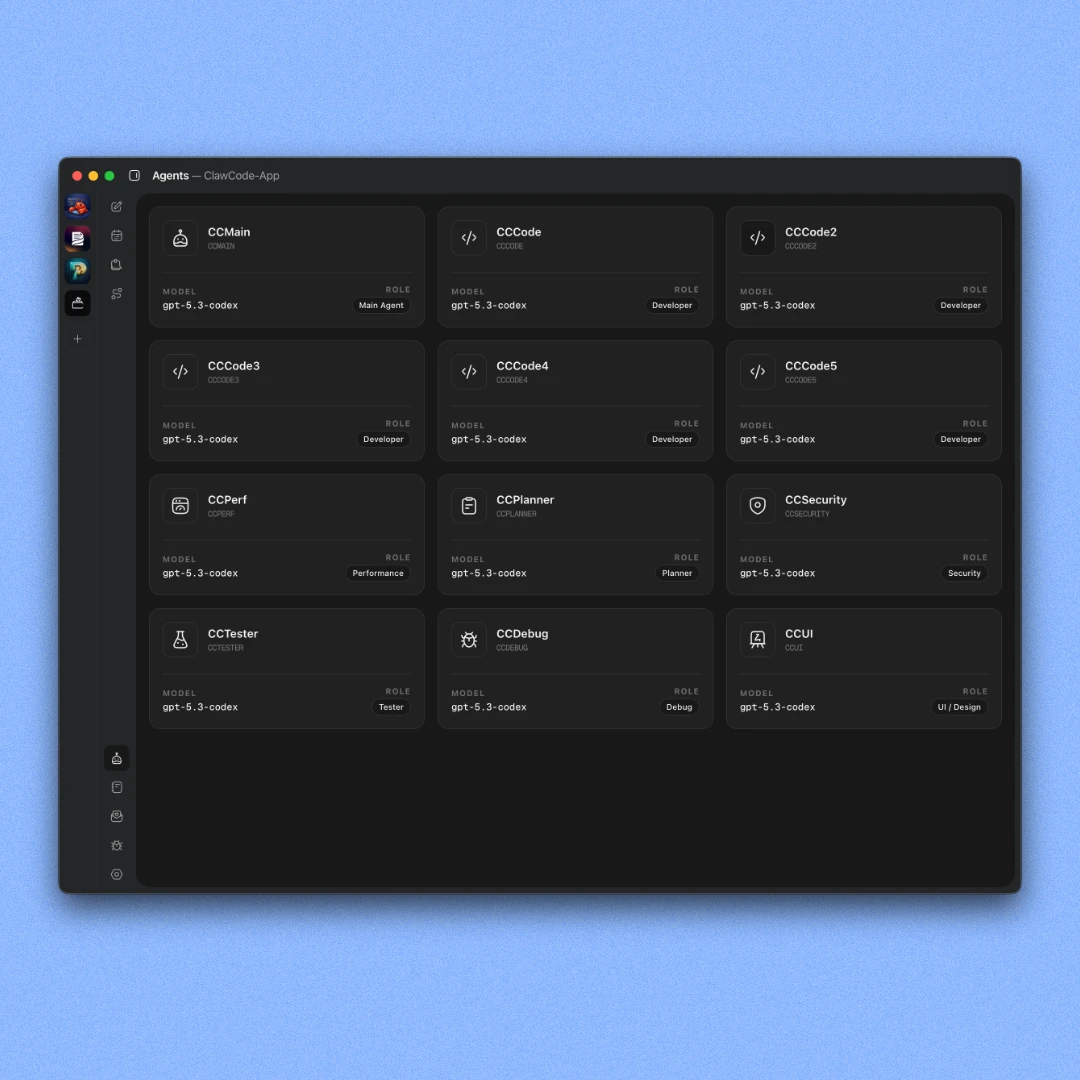The height and width of the screenshot is (1080, 1080).
Task: Click the bug icon on CCDebug card
Action: point(469,640)
